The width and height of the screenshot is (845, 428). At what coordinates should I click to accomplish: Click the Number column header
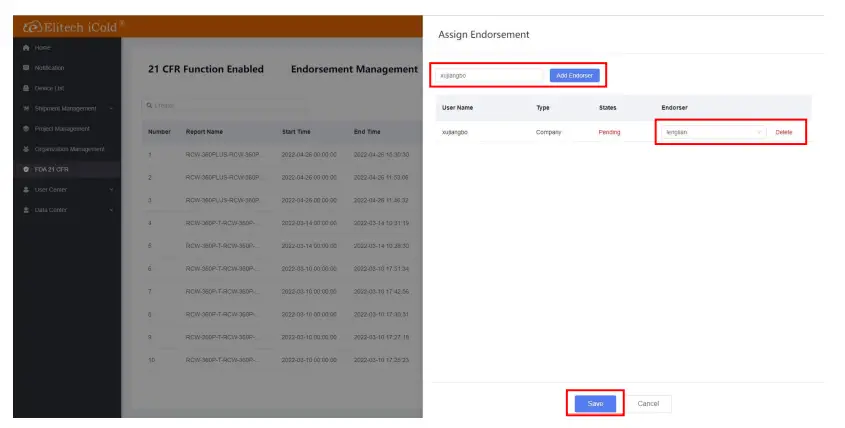(x=160, y=132)
